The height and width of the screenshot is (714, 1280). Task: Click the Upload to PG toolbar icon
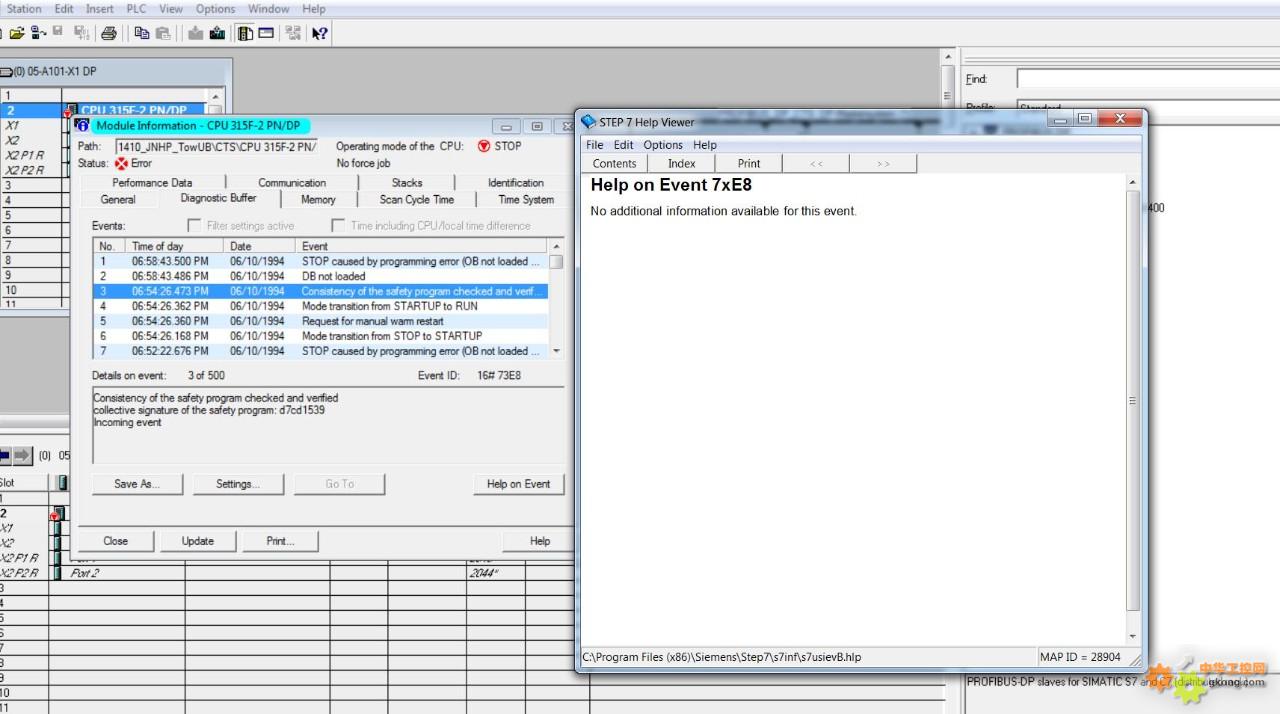pos(217,33)
